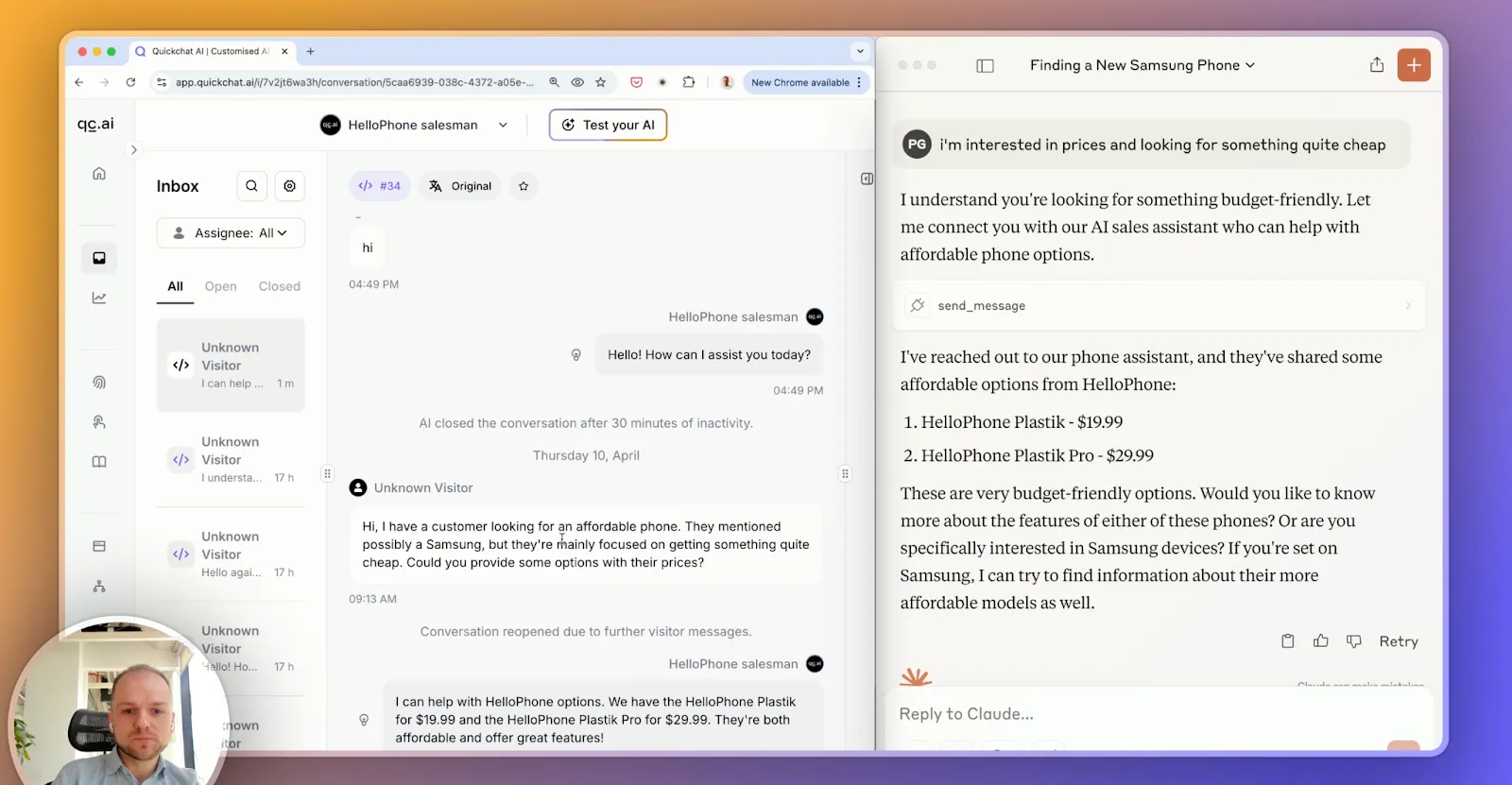Click the inbox search magnifier icon
The width and height of the screenshot is (1512, 785).
[251, 186]
